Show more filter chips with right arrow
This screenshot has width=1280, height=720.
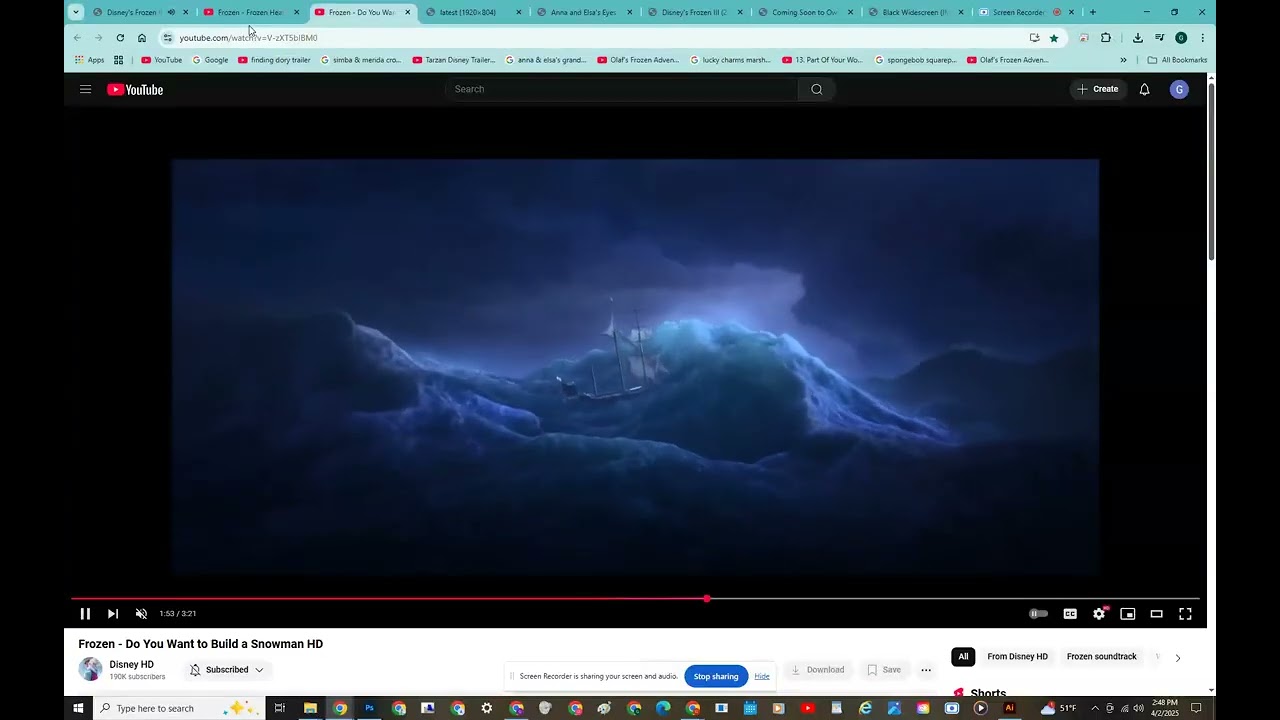[x=1177, y=658]
